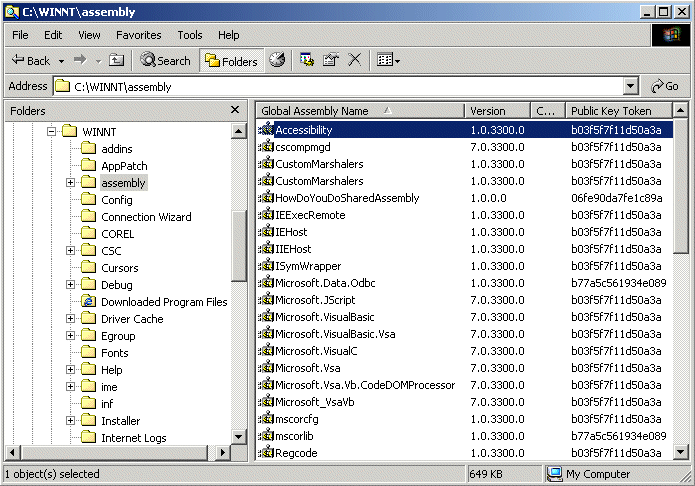Sort by Global Assembly Name column
The height and width of the screenshot is (486, 695).
click(x=360, y=110)
